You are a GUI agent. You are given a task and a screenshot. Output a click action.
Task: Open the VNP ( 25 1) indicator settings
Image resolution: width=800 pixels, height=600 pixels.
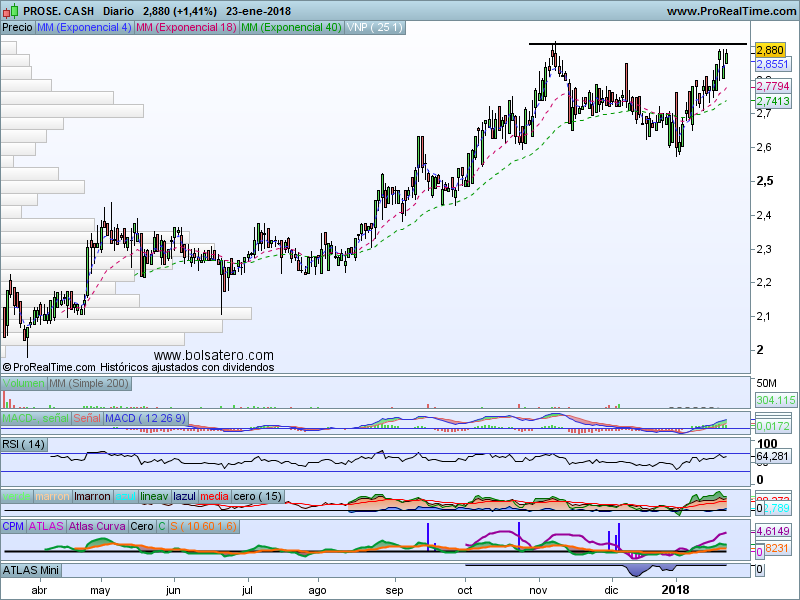coord(374,28)
